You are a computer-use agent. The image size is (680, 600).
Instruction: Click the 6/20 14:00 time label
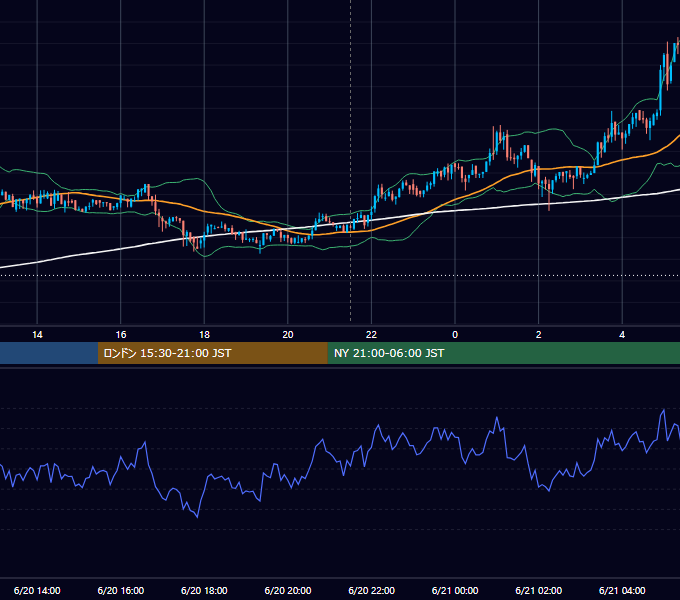click(x=37, y=590)
